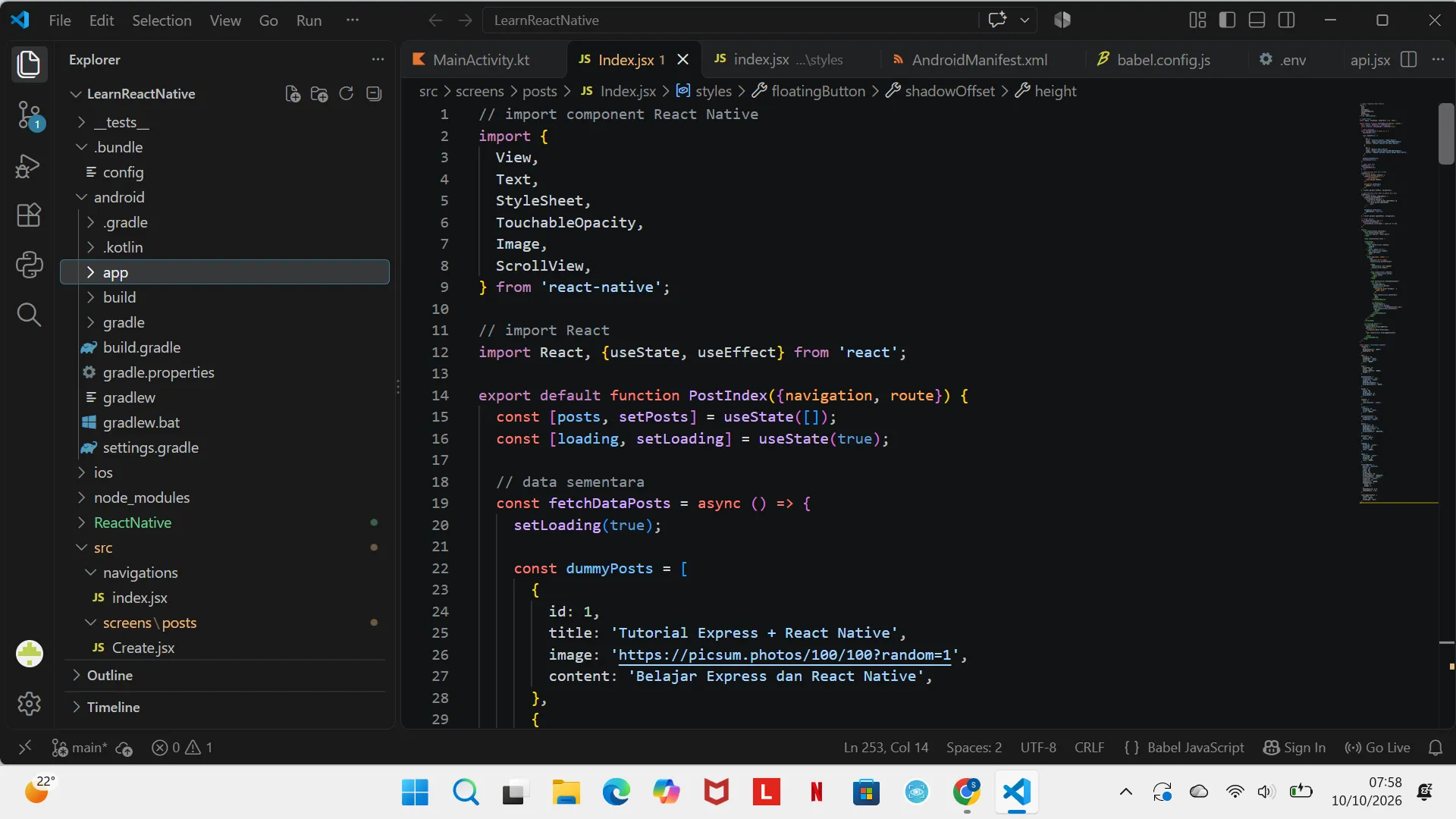Change Babel JavaScript language mode

point(1195,748)
